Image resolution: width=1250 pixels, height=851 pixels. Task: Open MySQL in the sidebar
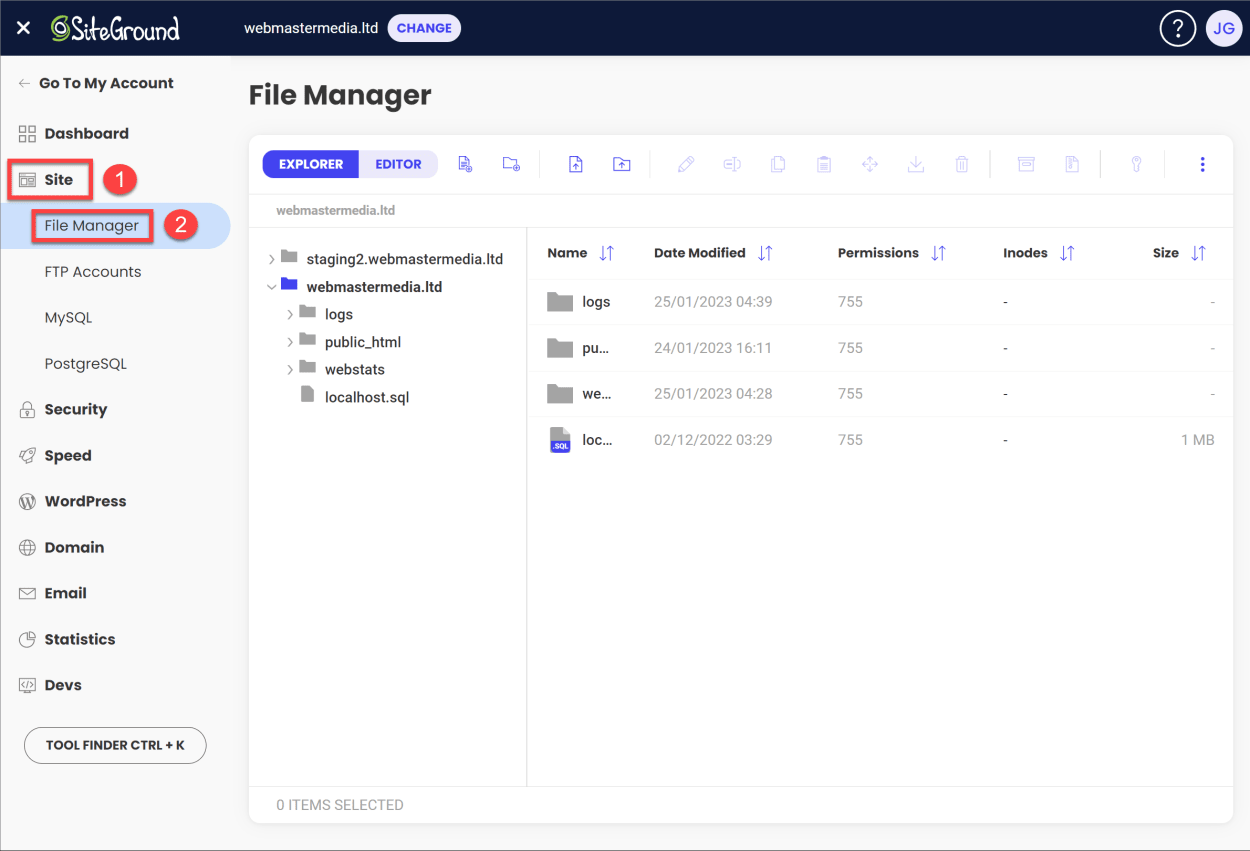tap(68, 318)
